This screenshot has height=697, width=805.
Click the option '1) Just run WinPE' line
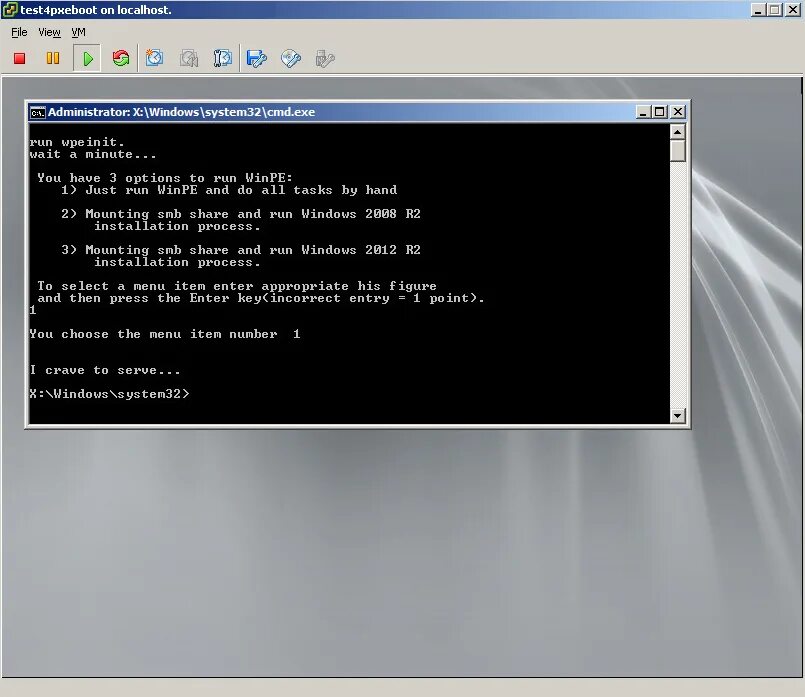click(x=229, y=190)
